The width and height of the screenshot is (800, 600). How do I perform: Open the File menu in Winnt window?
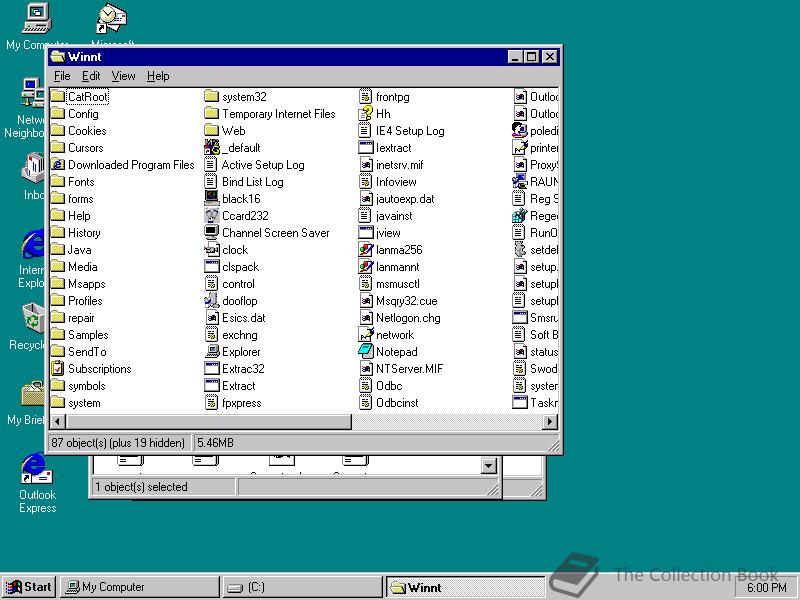pos(62,76)
